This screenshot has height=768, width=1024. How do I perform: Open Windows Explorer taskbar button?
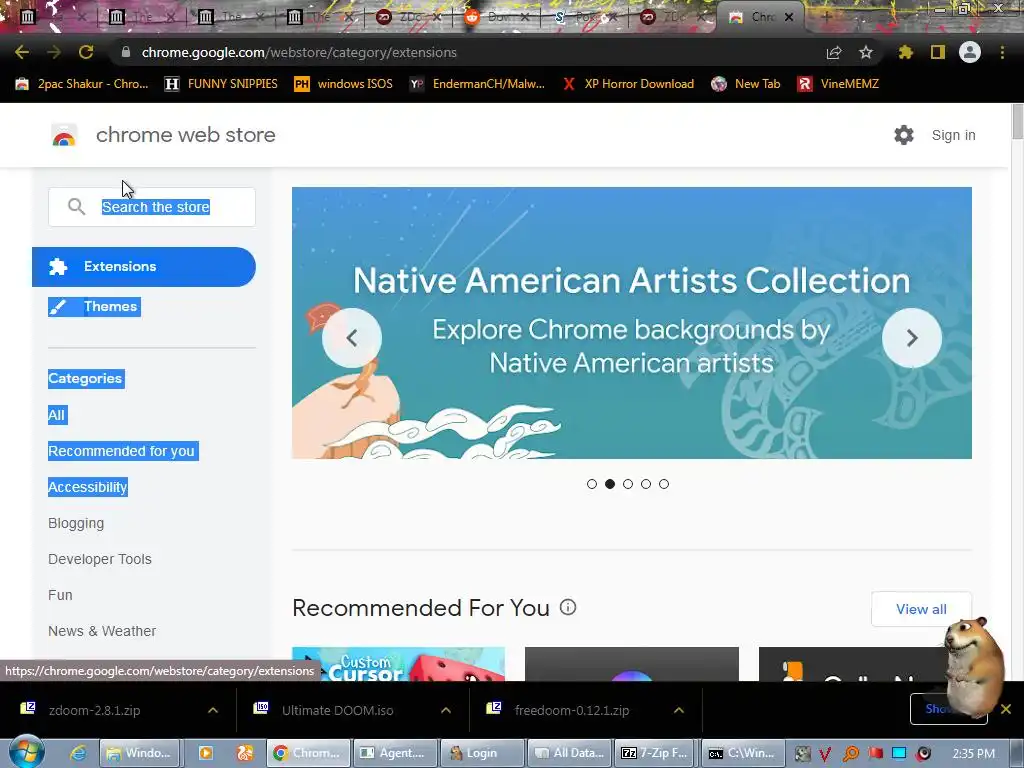click(x=141, y=753)
